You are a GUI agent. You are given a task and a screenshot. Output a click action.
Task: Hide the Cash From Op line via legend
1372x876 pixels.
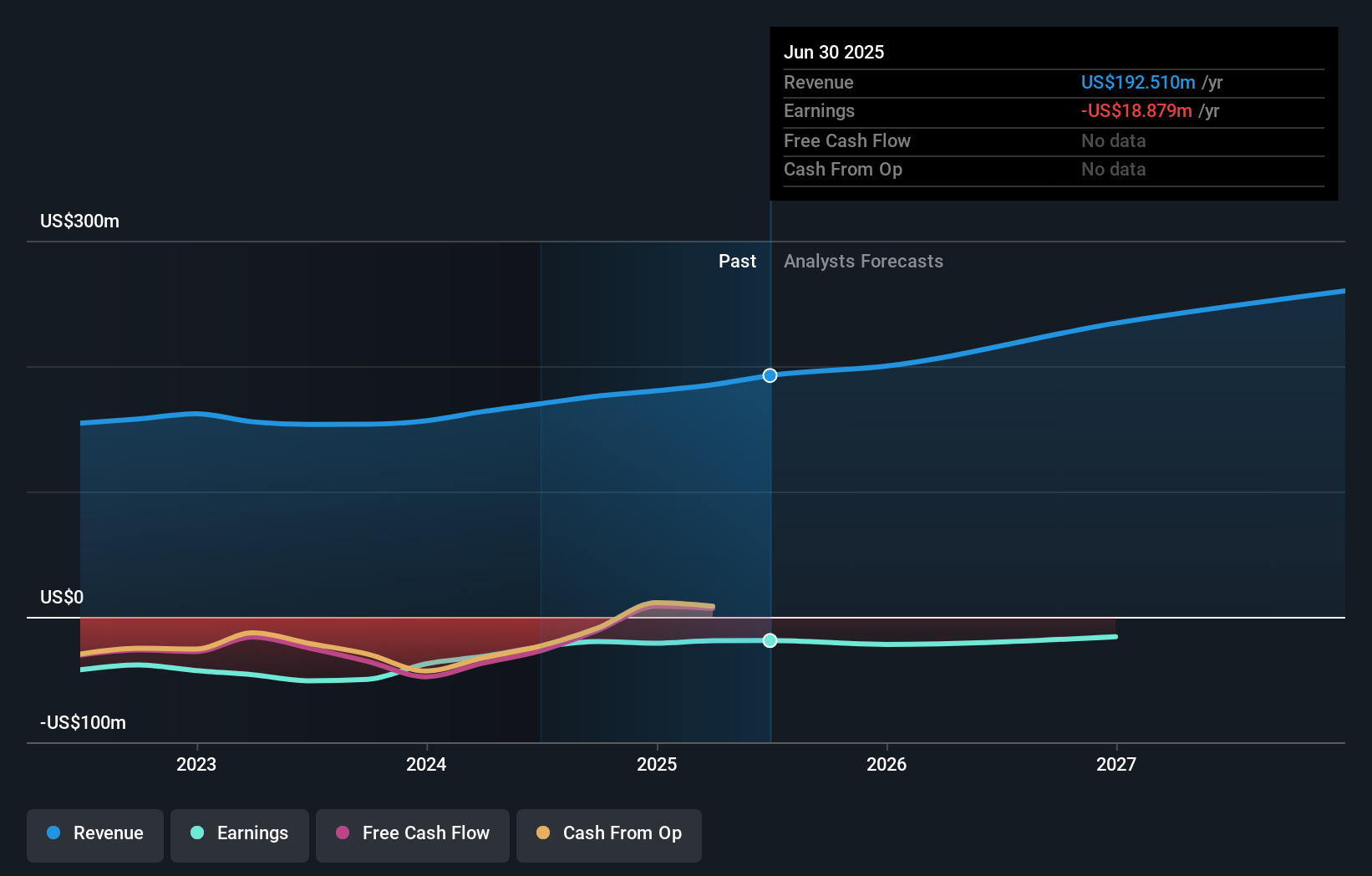coord(608,833)
